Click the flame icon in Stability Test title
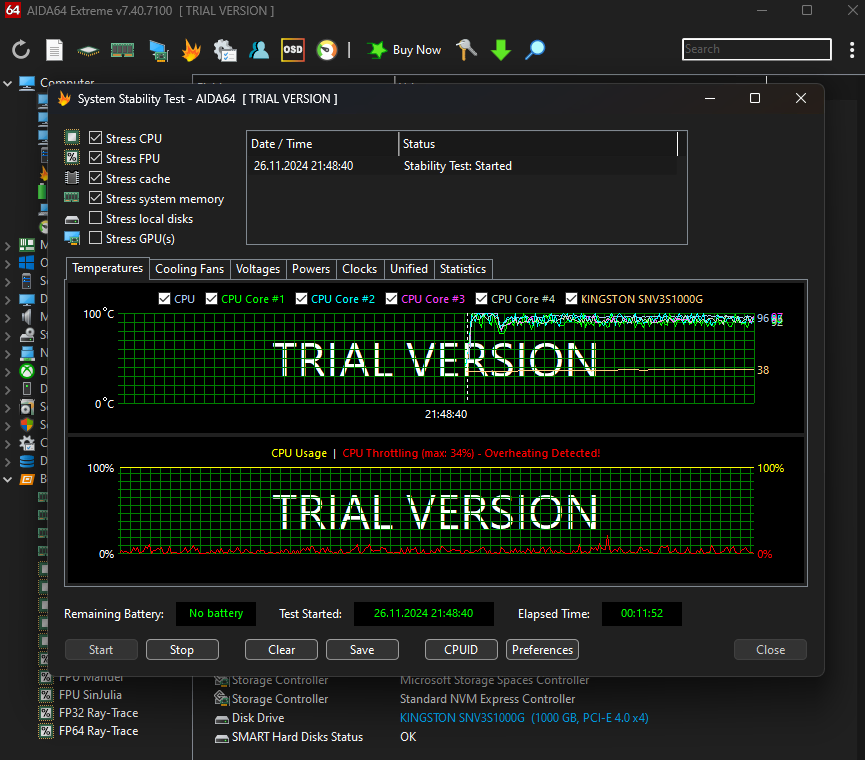This screenshot has height=760, width=865. 65,99
